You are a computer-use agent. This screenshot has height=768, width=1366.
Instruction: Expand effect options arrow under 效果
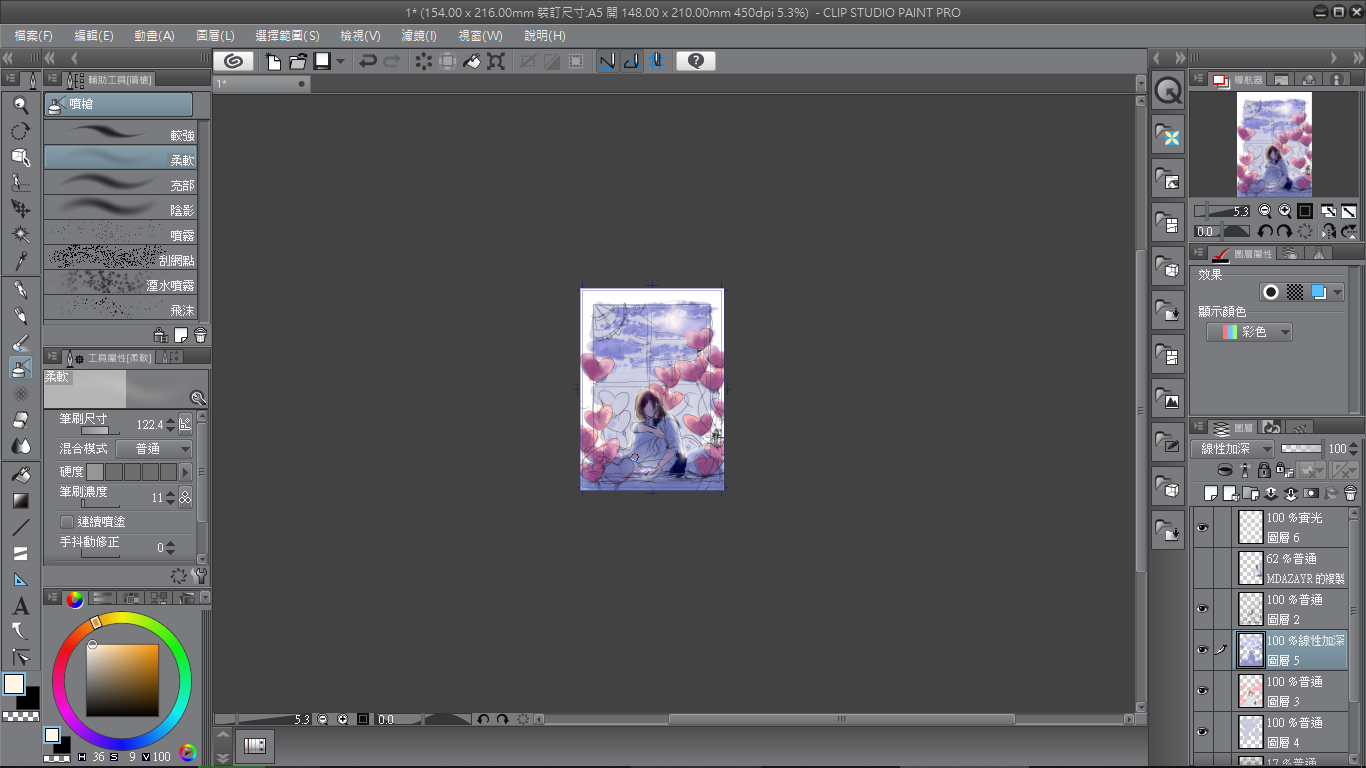(x=1337, y=292)
